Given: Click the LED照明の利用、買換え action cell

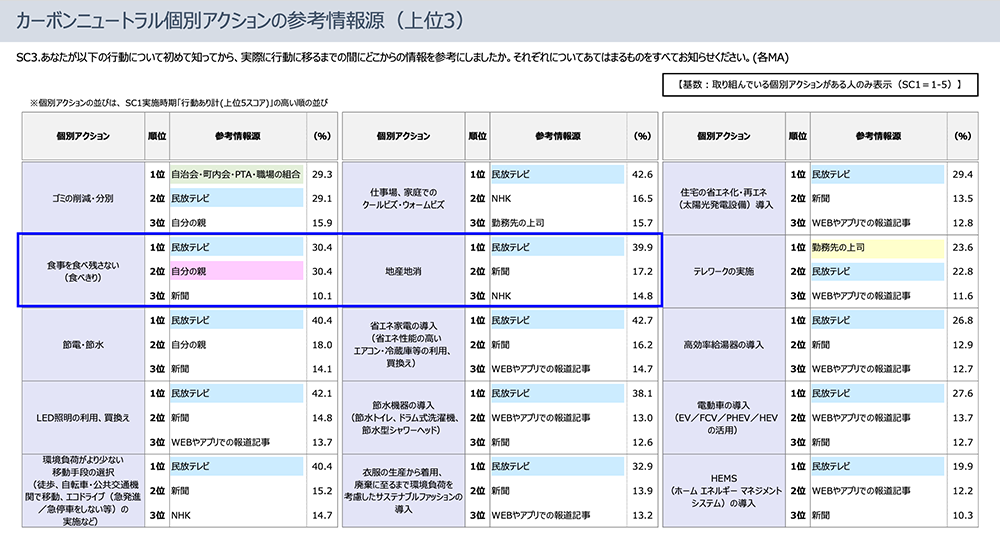Looking at the screenshot, I should [x=83, y=417].
